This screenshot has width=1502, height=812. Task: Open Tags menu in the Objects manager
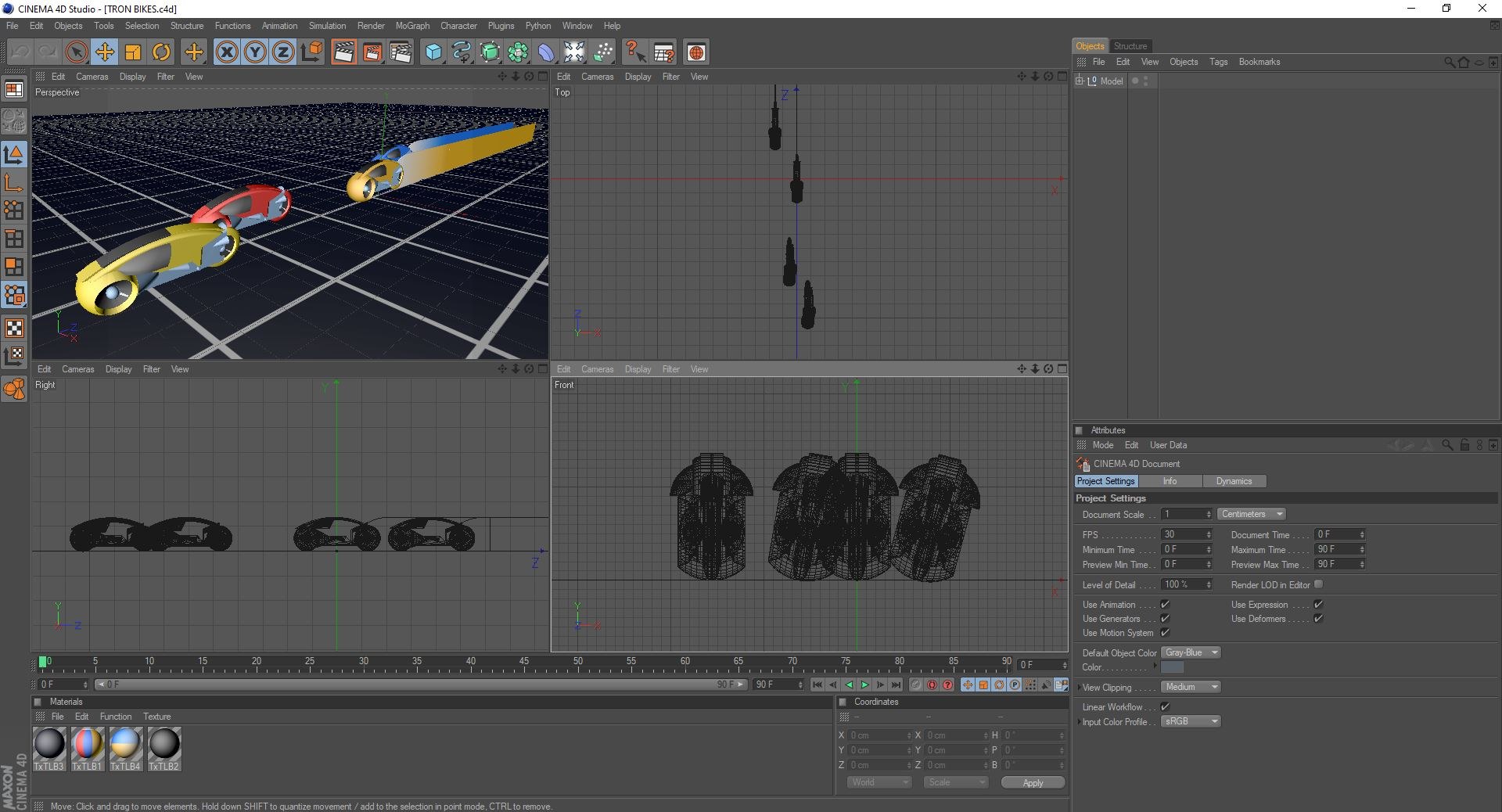pyautogui.click(x=1218, y=62)
